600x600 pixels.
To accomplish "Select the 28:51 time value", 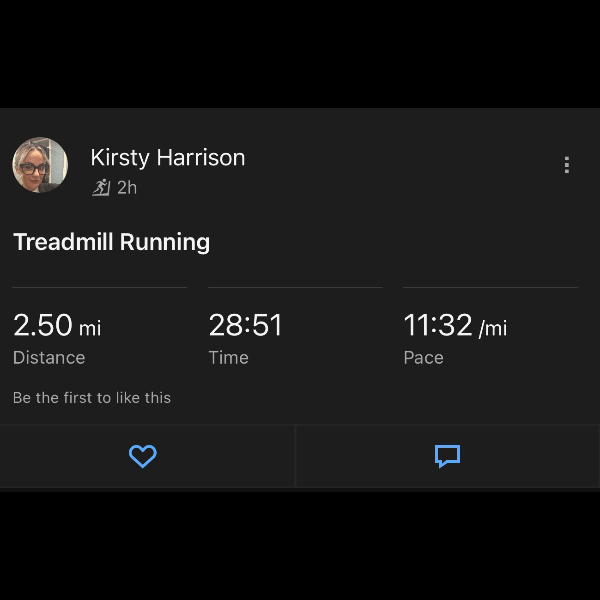I will [x=245, y=325].
